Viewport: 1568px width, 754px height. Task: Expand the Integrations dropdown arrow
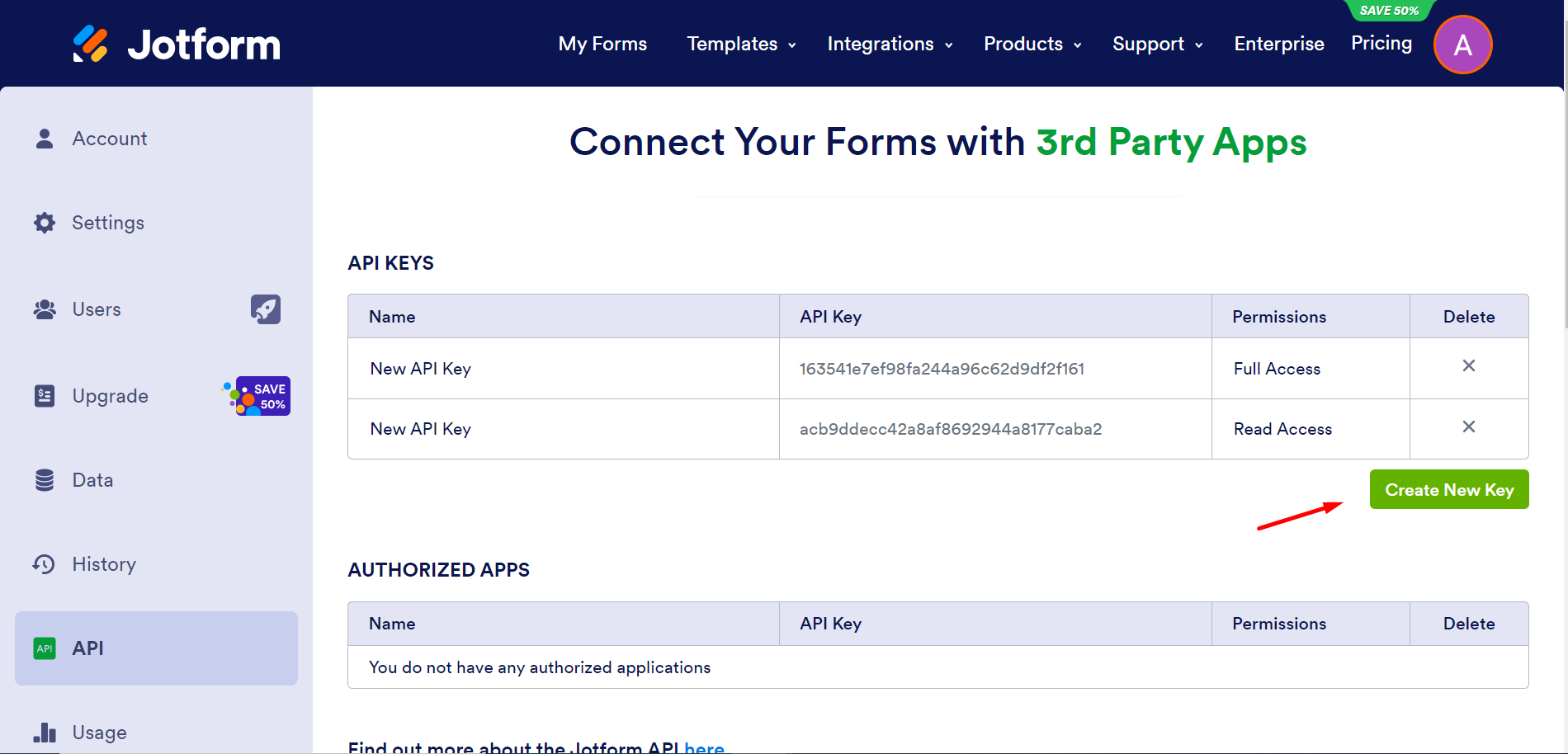(x=949, y=45)
